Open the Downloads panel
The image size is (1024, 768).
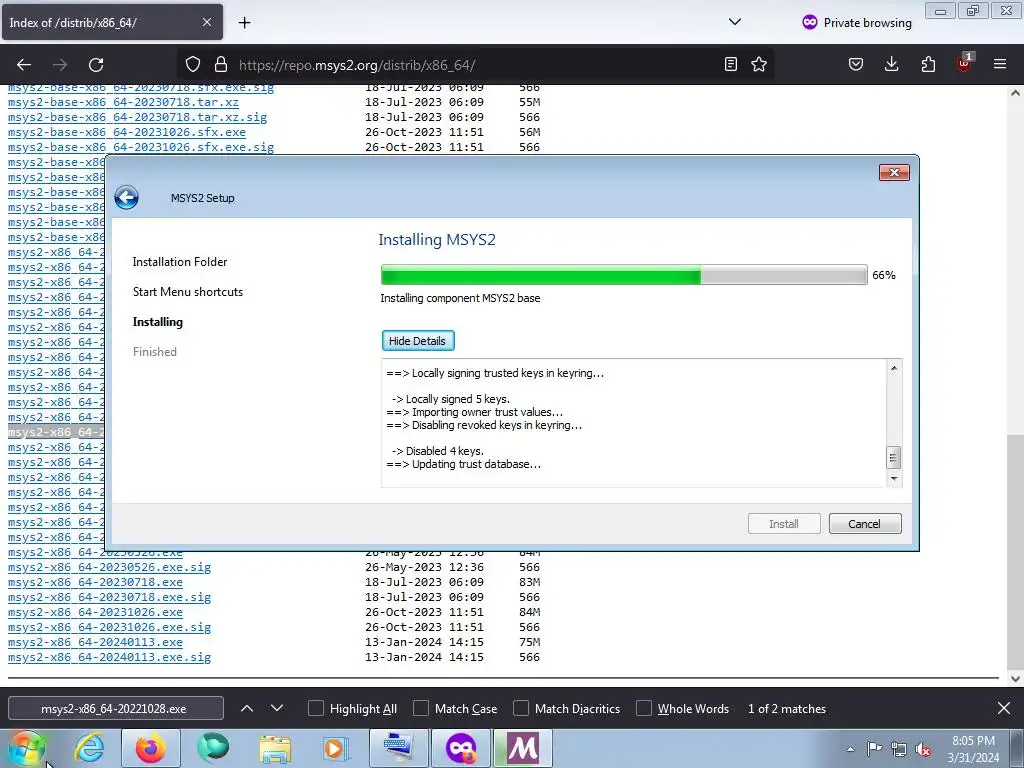click(x=891, y=64)
